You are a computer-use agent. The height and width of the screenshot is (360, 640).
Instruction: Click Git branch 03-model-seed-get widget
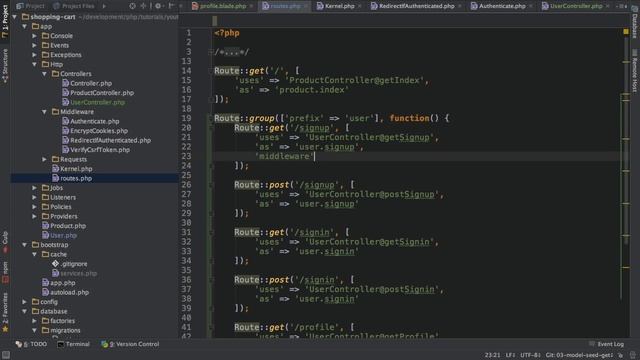coord(579,355)
